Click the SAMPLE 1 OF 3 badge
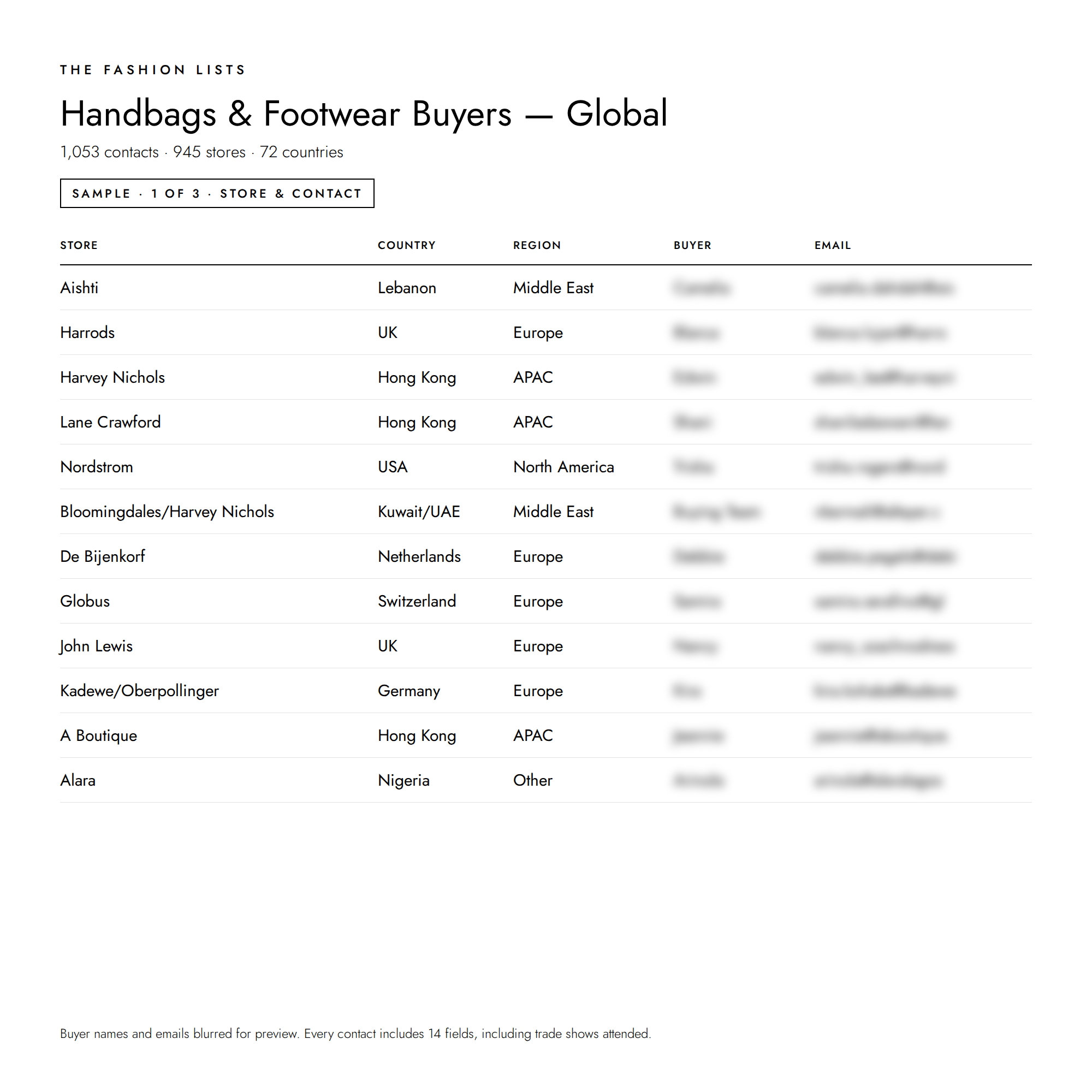Viewport: 1092px width, 1092px height. click(x=217, y=193)
